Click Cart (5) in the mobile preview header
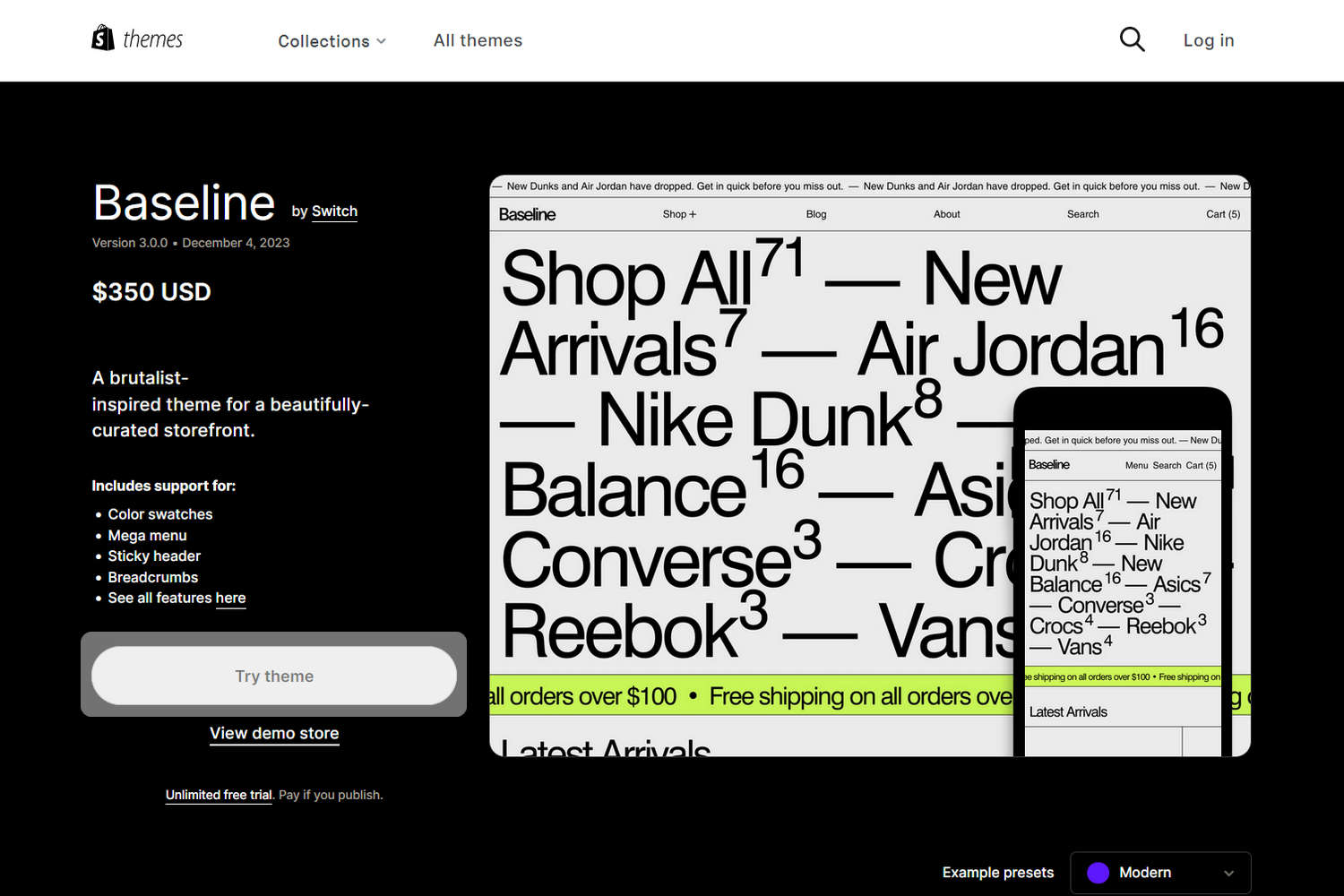Screen dimensions: 1344x896 point(1200,465)
